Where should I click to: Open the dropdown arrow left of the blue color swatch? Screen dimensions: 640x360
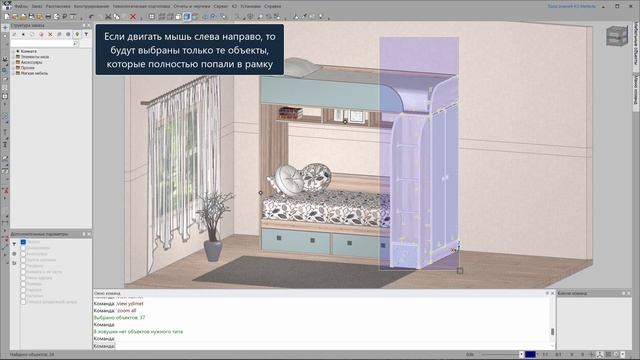[x=522, y=354]
